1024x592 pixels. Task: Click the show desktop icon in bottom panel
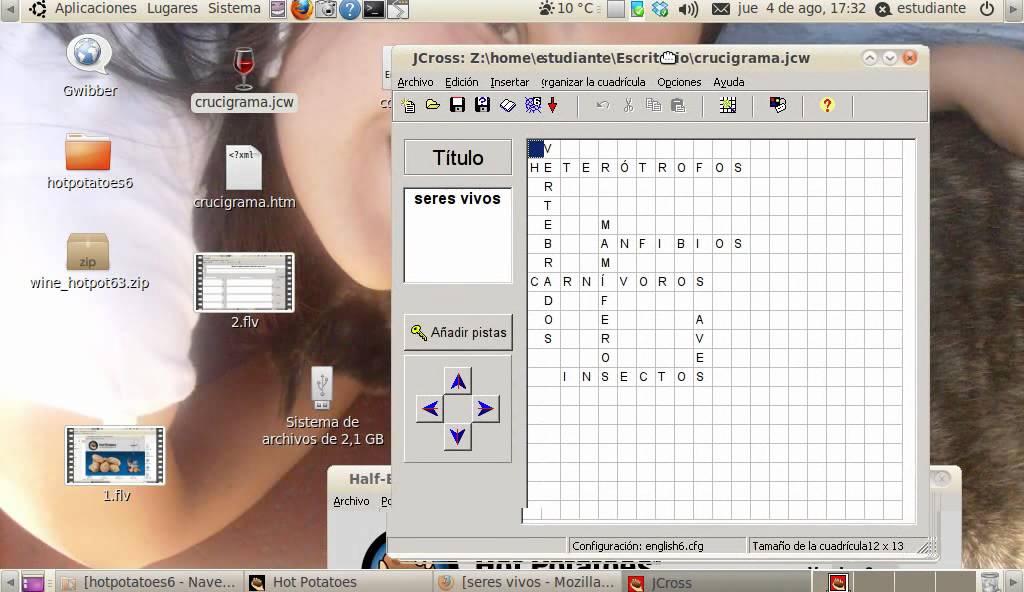click(33, 582)
